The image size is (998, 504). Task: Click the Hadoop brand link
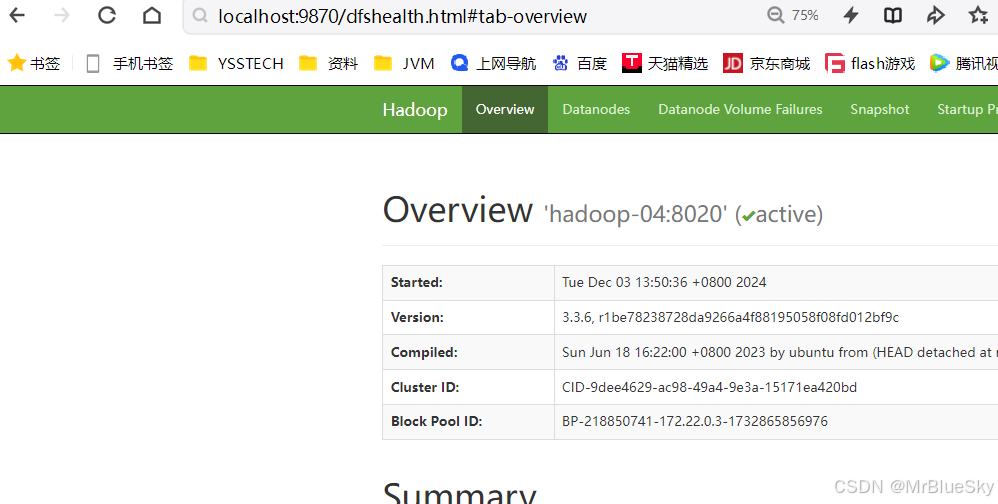point(415,109)
